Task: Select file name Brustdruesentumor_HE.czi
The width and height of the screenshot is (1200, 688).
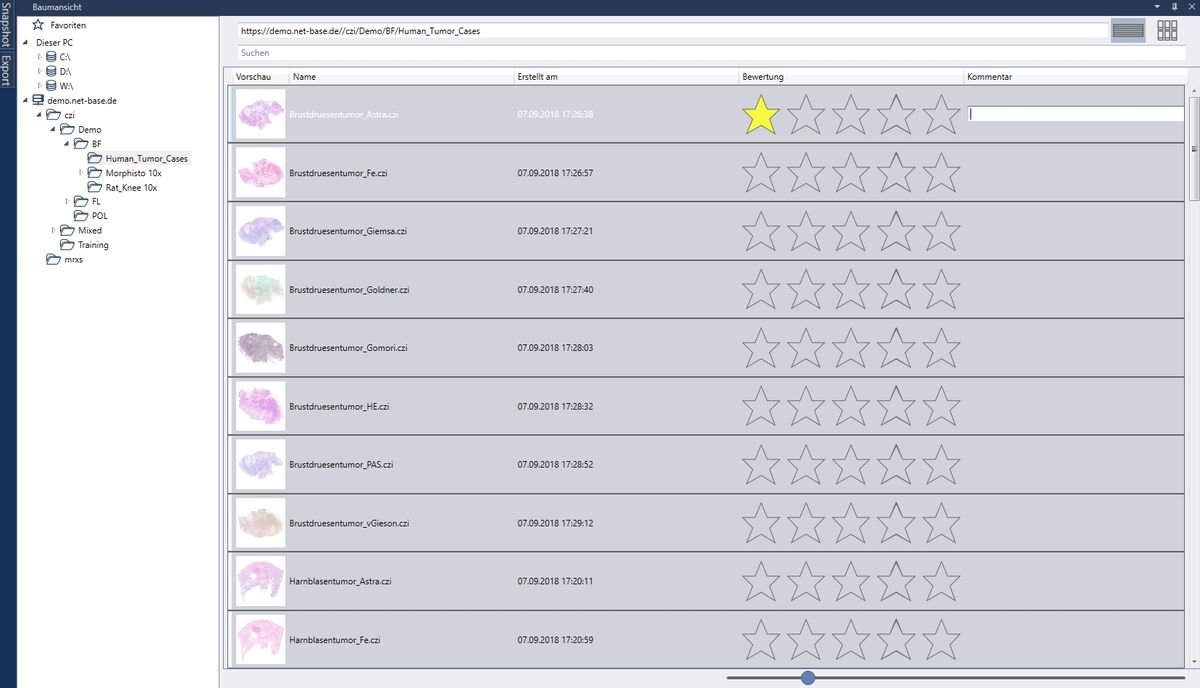Action: coord(339,407)
